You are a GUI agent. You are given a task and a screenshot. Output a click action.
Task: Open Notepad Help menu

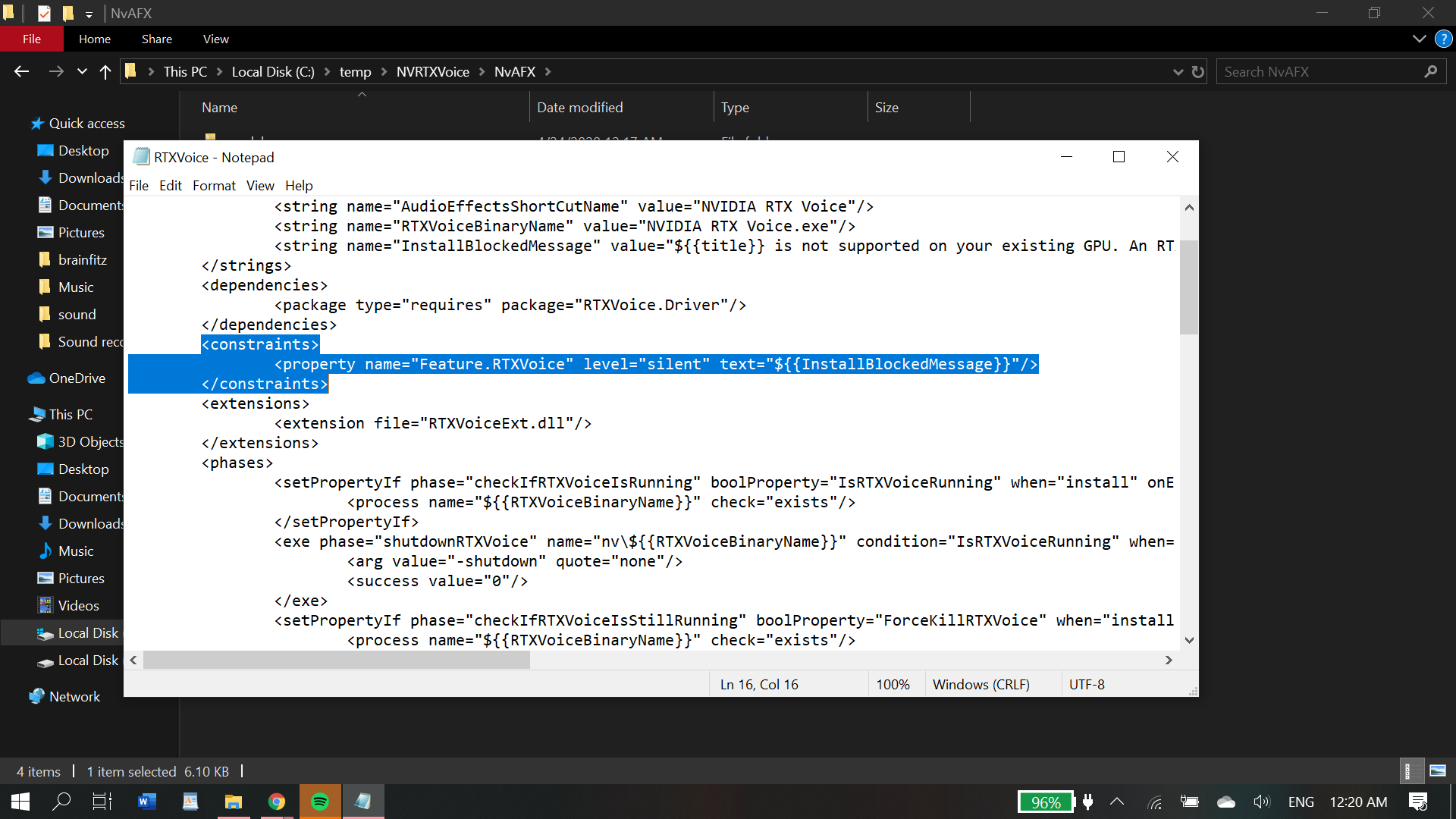299,186
